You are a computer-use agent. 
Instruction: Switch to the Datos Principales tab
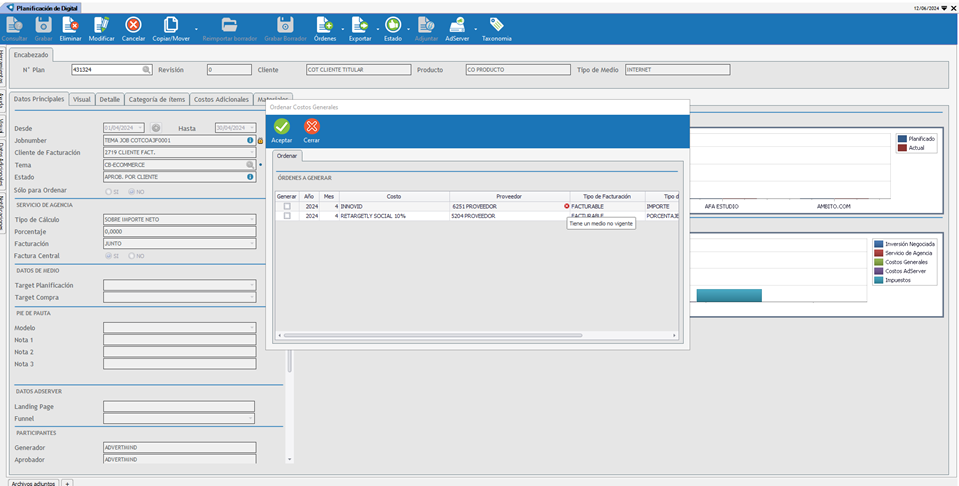pyautogui.click(x=39, y=99)
